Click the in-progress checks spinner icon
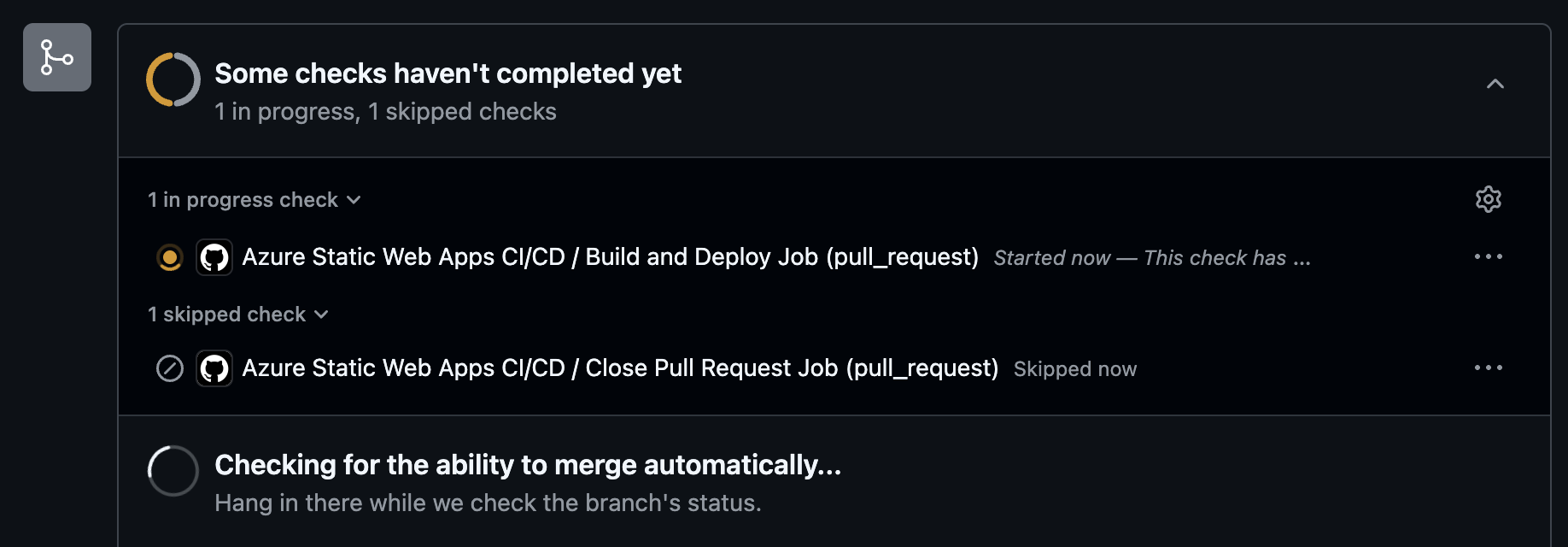Image resolution: width=1568 pixels, height=547 pixels. tap(173, 79)
